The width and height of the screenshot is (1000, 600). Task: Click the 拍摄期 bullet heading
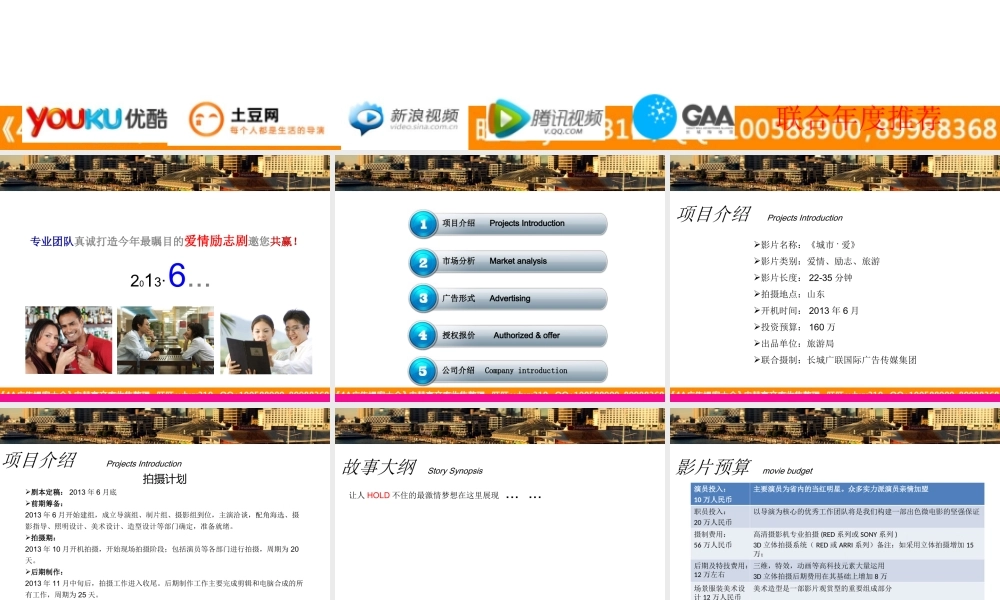click(x=40, y=538)
